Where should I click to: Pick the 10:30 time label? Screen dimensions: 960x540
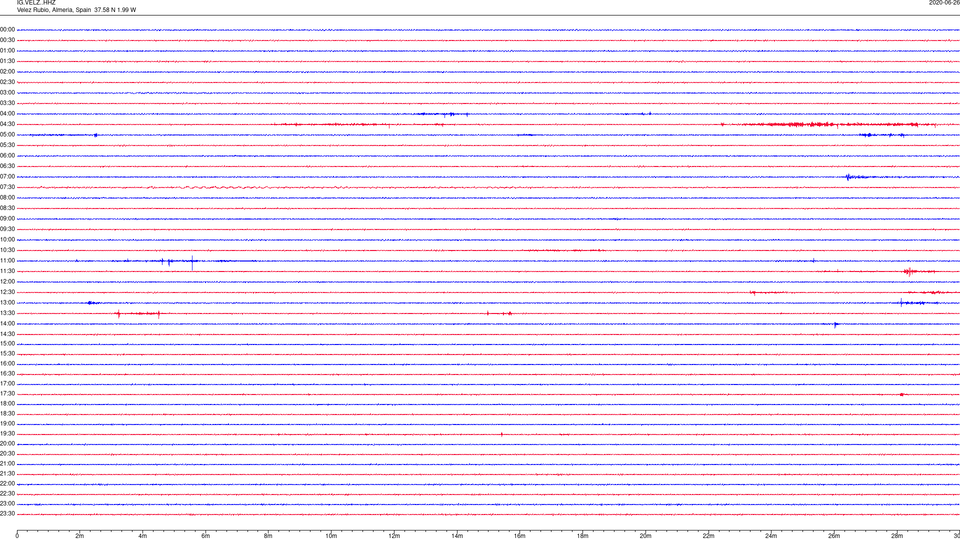click(x=7, y=250)
